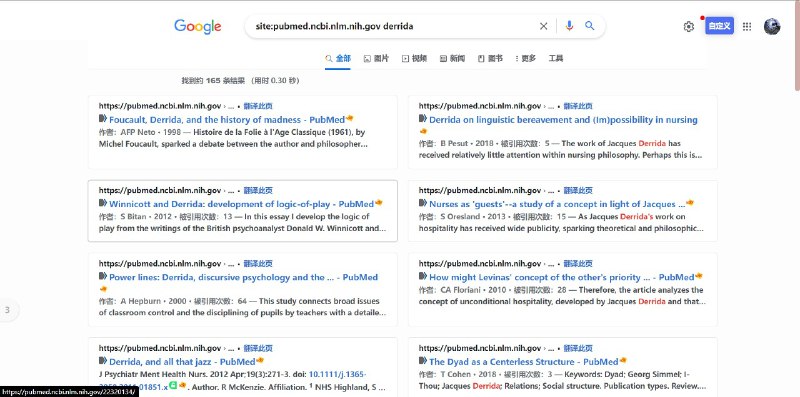
Task: Click document icon before The Dyad title
Action: click(423, 361)
